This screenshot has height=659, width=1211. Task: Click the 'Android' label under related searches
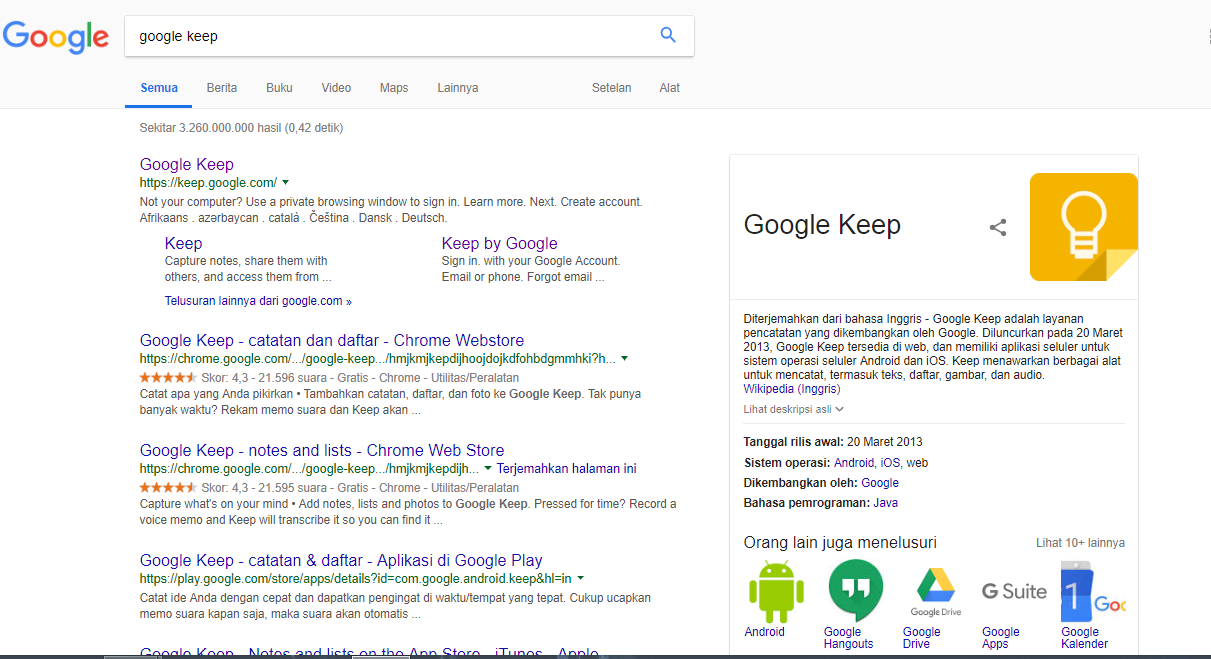click(765, 632)
